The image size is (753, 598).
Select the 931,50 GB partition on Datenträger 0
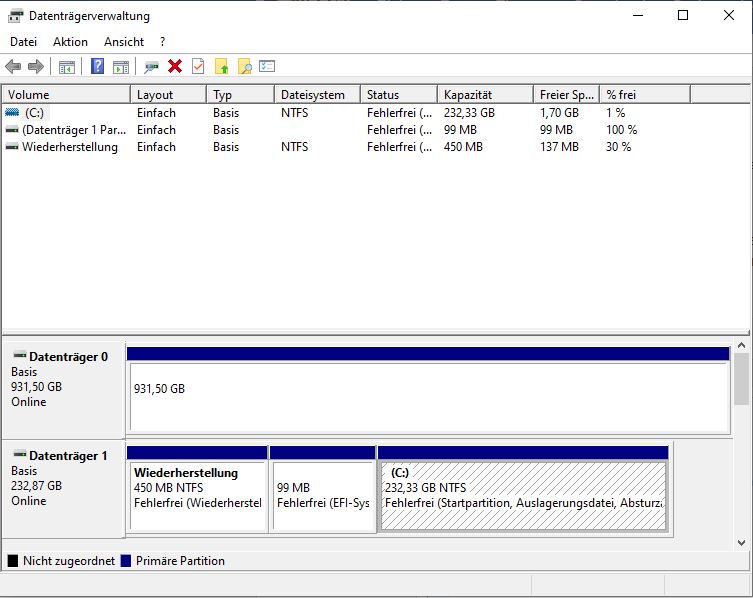[x=428, y=390]
